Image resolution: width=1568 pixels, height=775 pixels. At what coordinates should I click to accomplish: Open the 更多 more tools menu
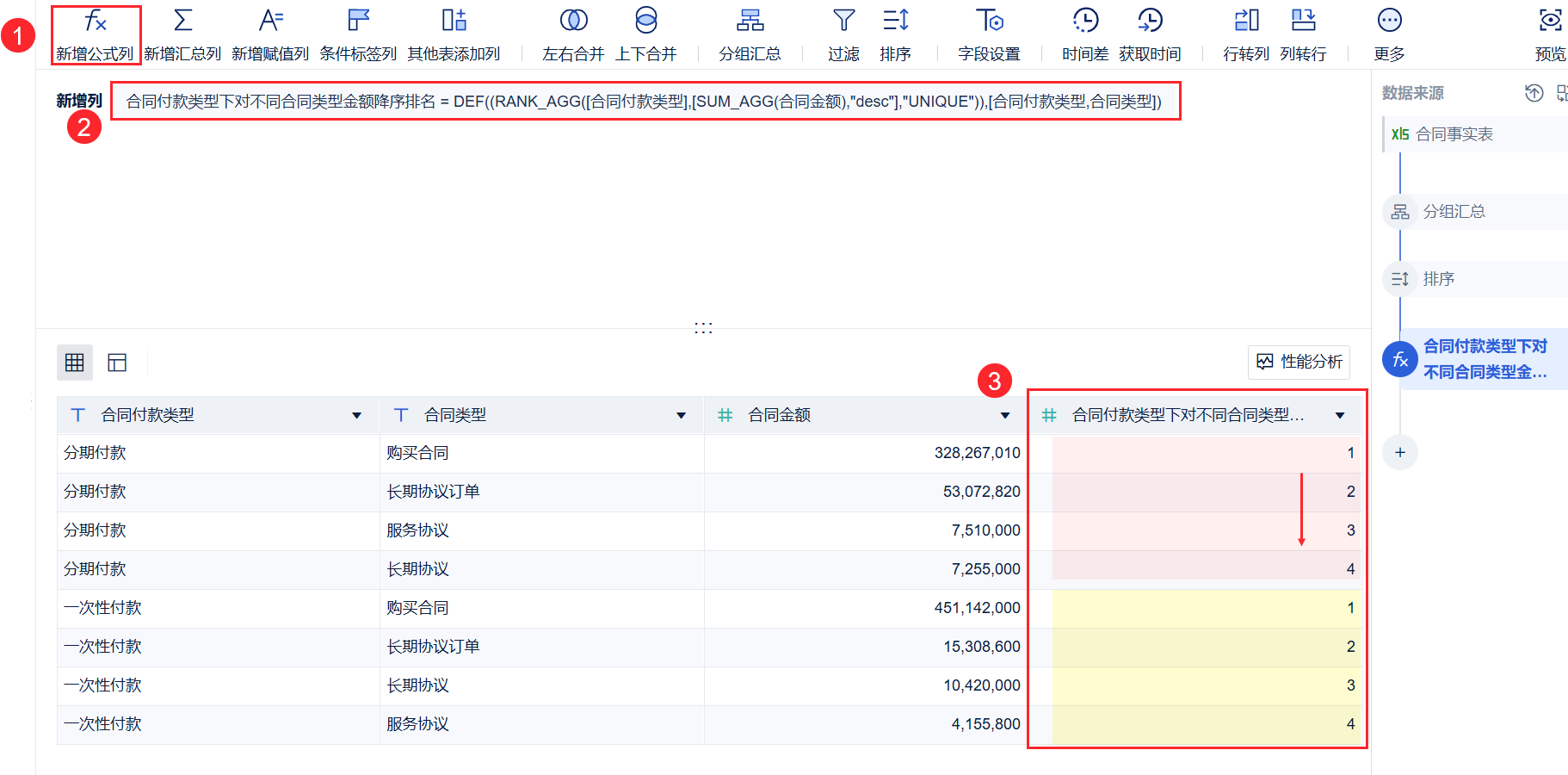point(1389,34)
